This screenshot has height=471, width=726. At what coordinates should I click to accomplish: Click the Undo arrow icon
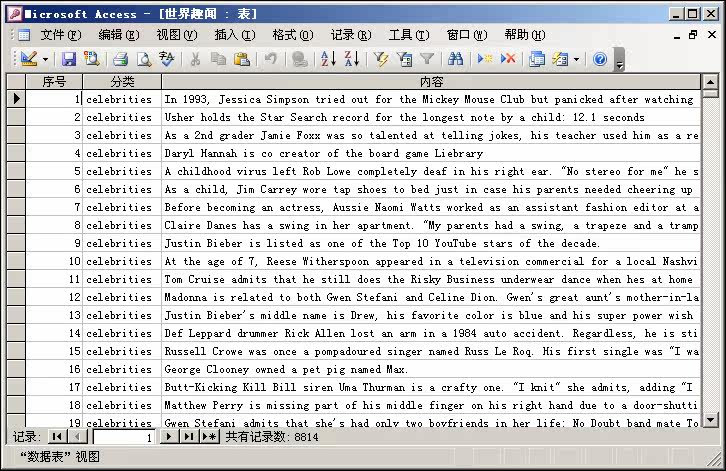(270, 59)
